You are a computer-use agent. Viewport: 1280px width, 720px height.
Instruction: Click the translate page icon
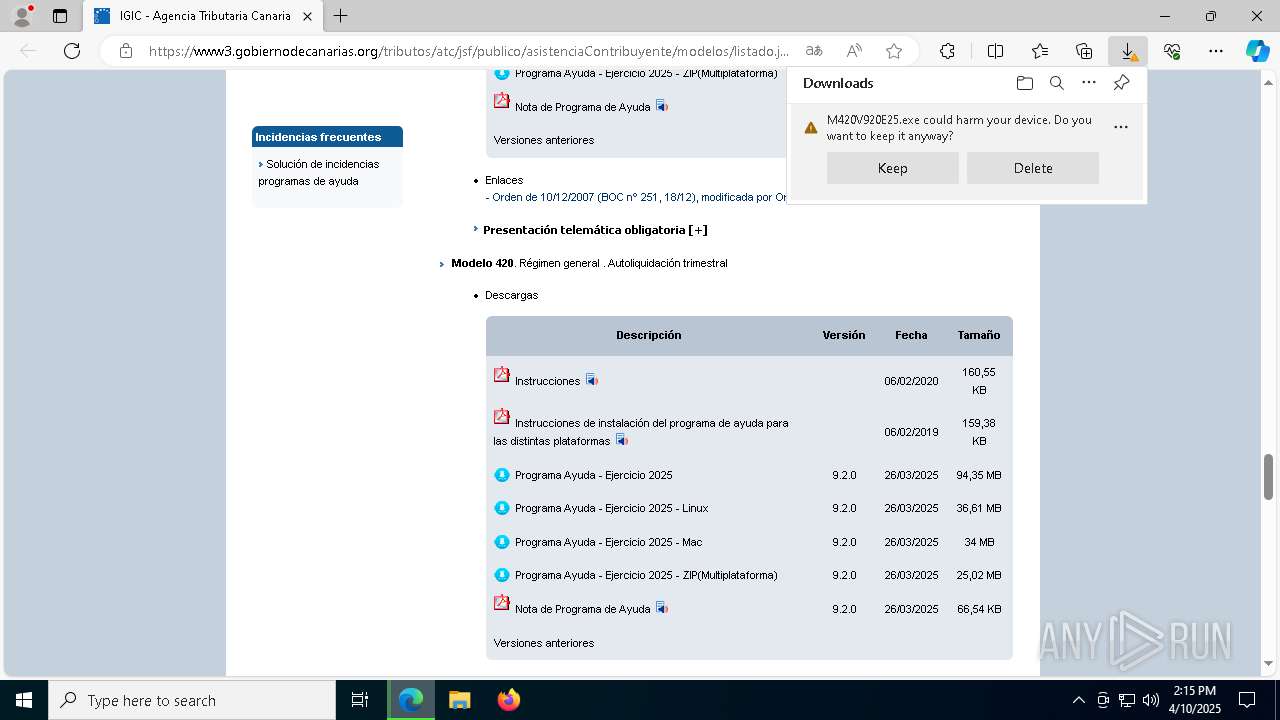tap(814, 51)
